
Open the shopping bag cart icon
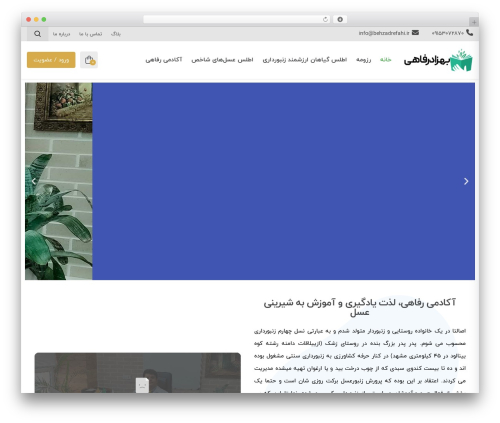pos(89,60)
